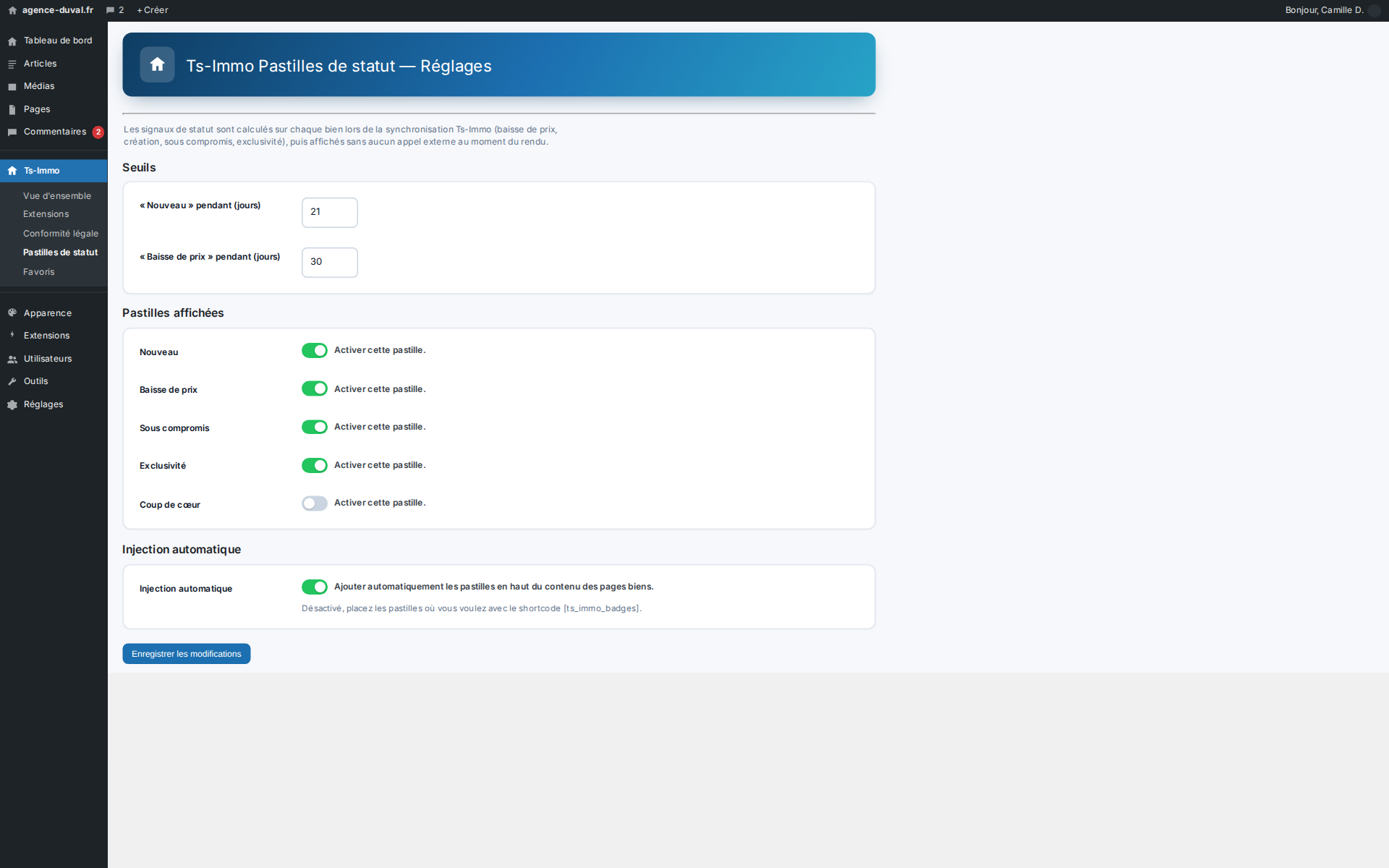Disable the Nouveau badge toggle

coord(315,351)
